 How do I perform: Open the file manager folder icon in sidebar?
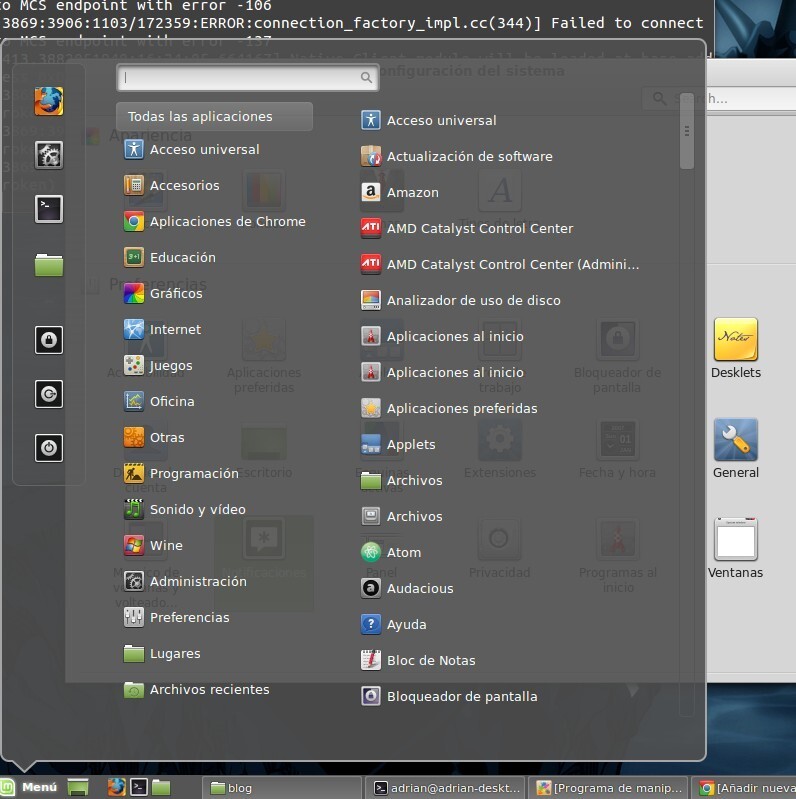point(49,265)
